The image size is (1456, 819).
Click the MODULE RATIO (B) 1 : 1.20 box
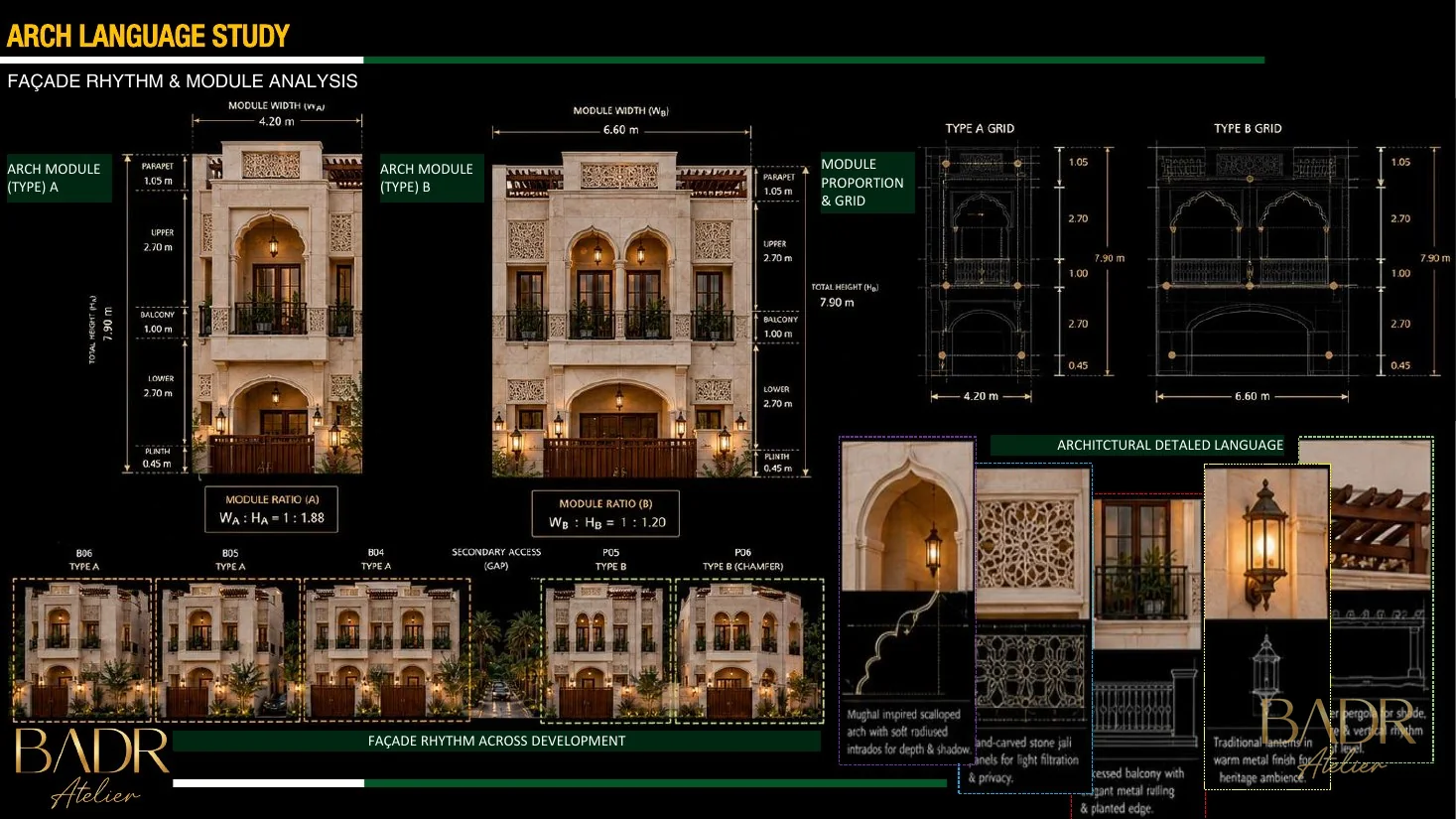[605, 513]
